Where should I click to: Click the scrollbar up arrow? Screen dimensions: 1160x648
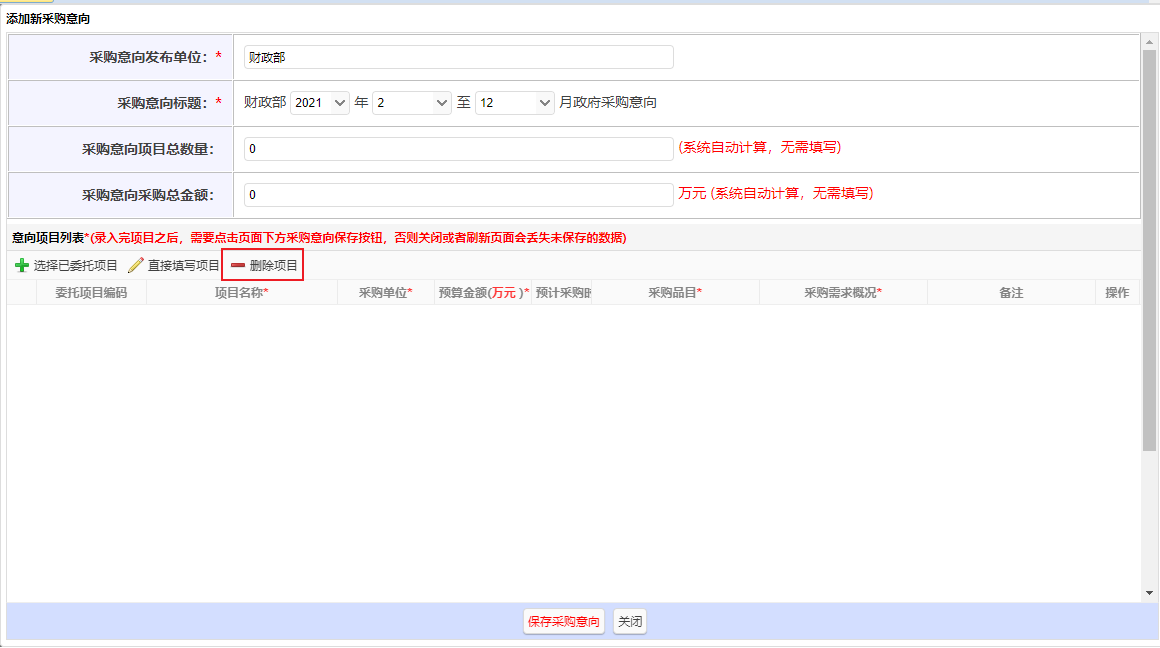click(1149, 42)
